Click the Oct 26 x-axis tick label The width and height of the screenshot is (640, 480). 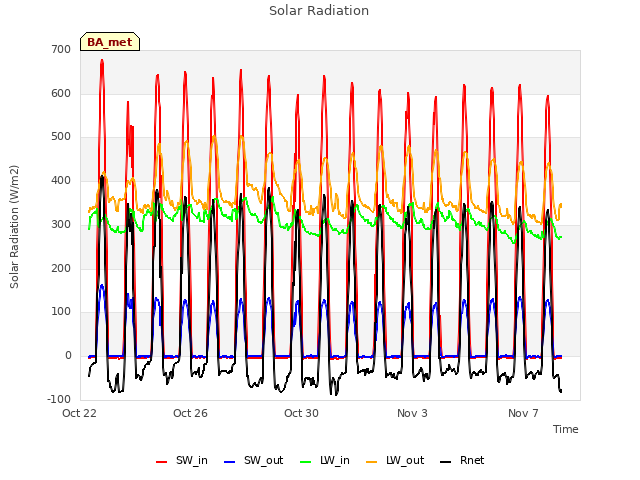pyautogui.click(x=190, y=413)
